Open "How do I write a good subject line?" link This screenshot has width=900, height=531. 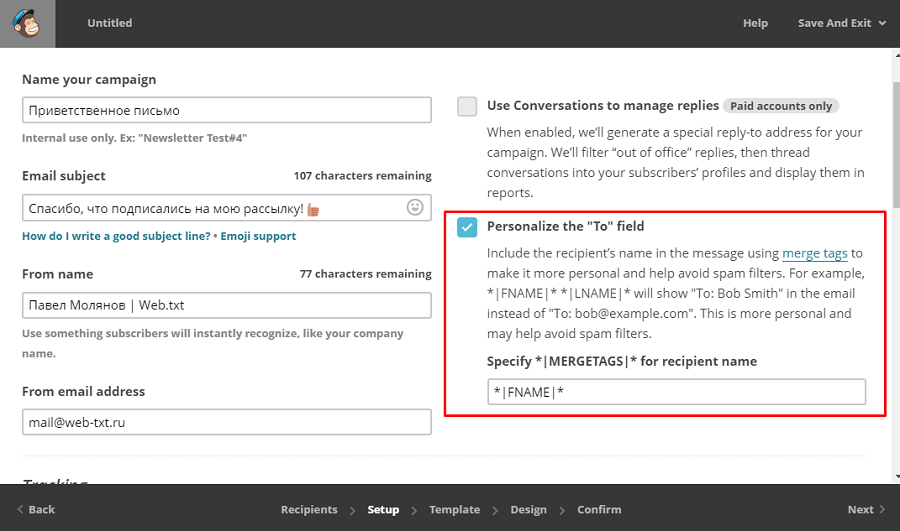pyautogui.click(x=116, y=236)
